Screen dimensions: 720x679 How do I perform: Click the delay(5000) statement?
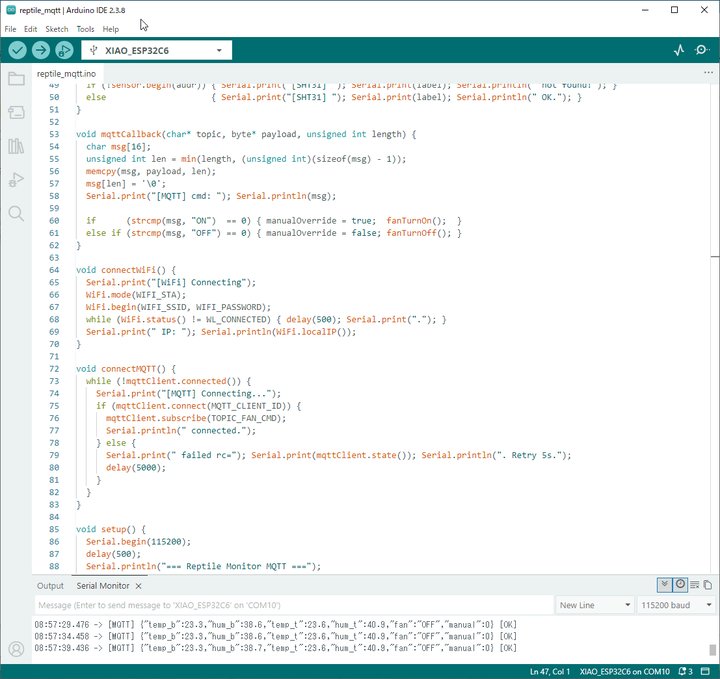coord(136,467)
